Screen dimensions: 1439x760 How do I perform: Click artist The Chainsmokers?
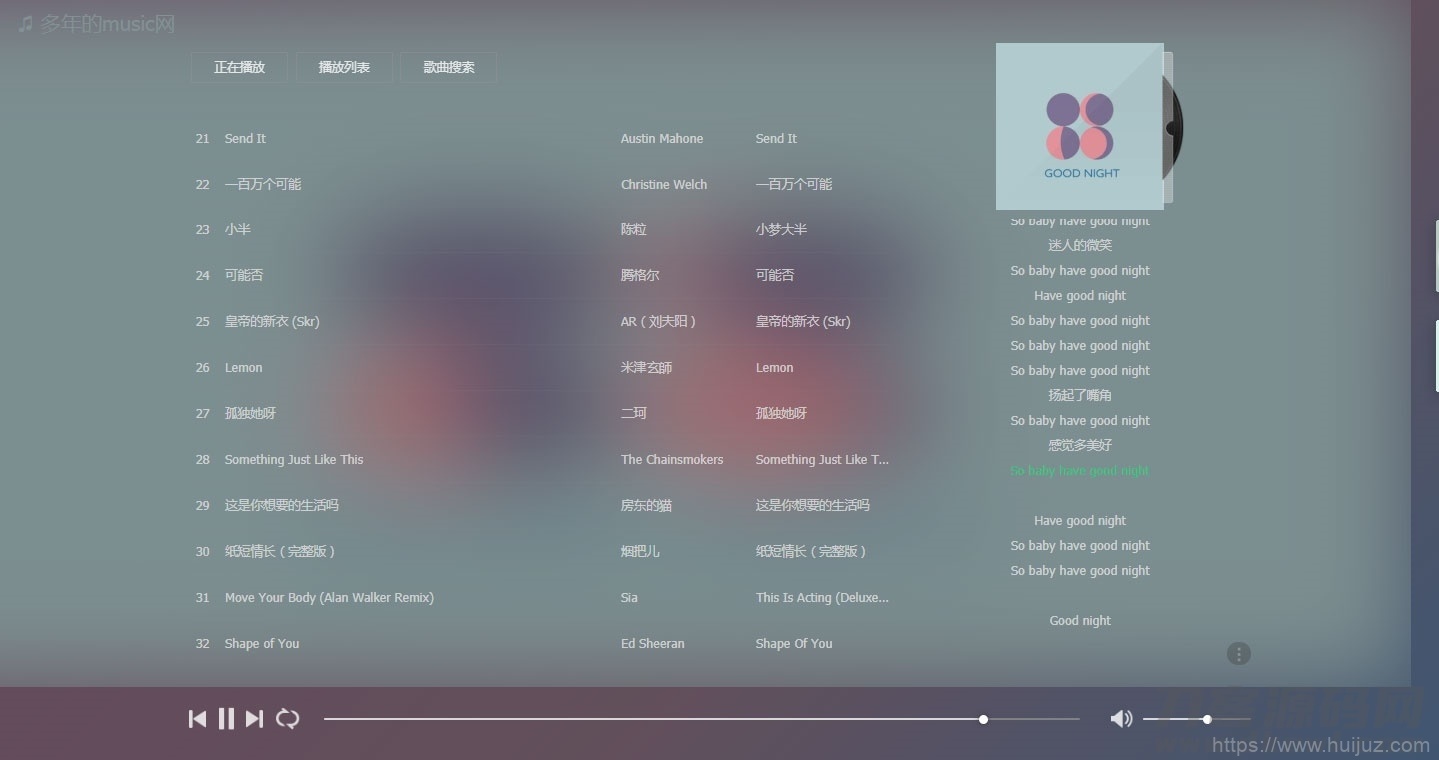(x=672, y=460)
